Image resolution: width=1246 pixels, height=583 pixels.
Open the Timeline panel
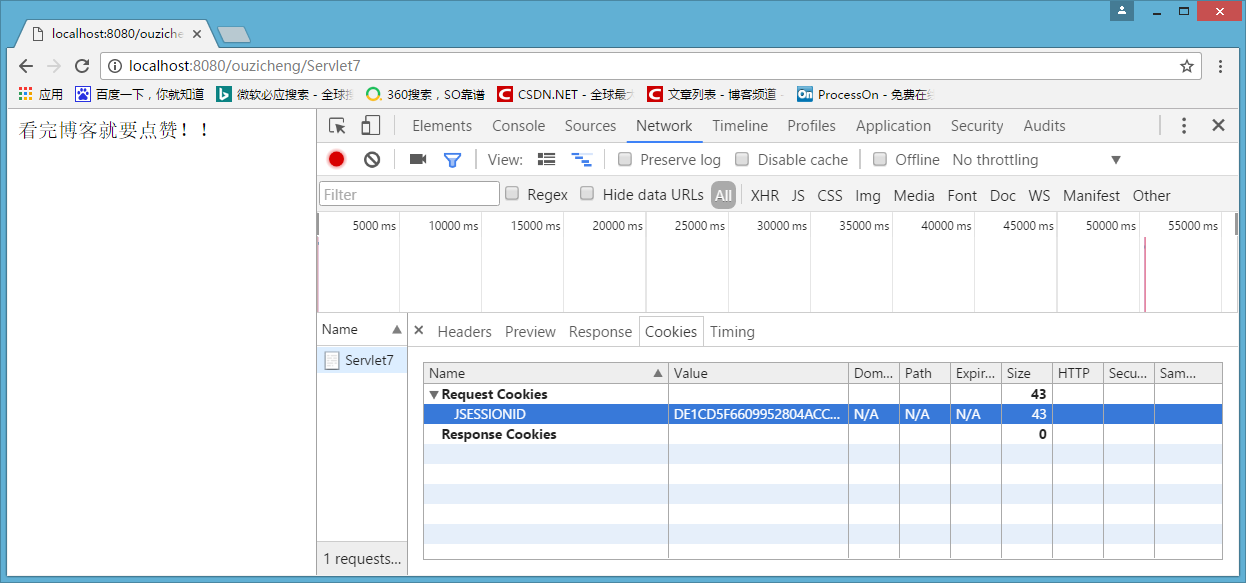pyautogui.click(x=740, y=126)
